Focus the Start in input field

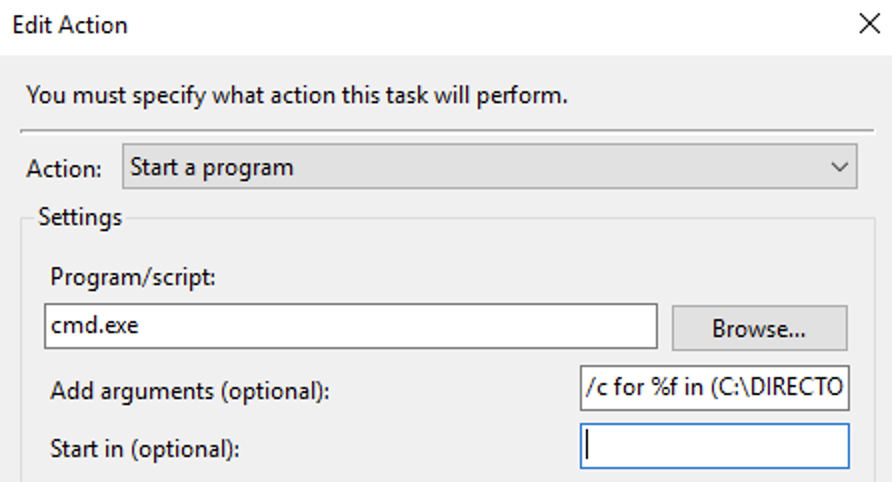point(714,446)
